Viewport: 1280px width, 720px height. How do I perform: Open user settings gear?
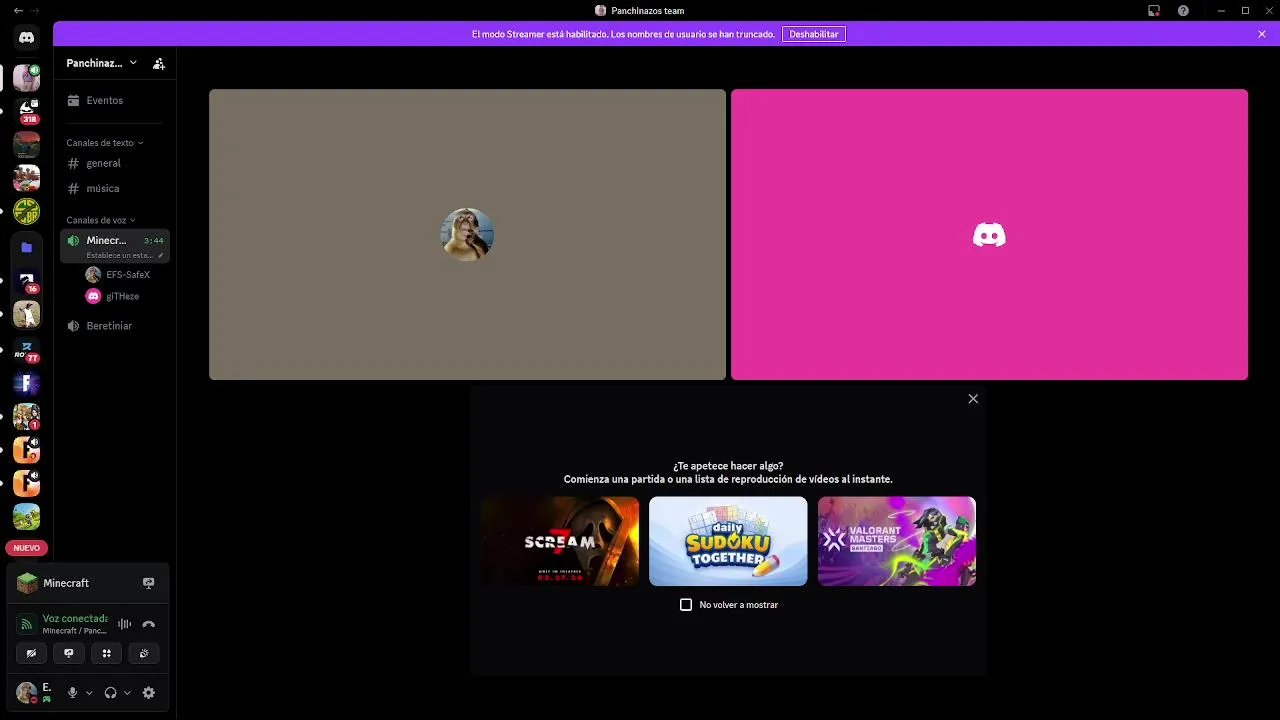[149, 692]
